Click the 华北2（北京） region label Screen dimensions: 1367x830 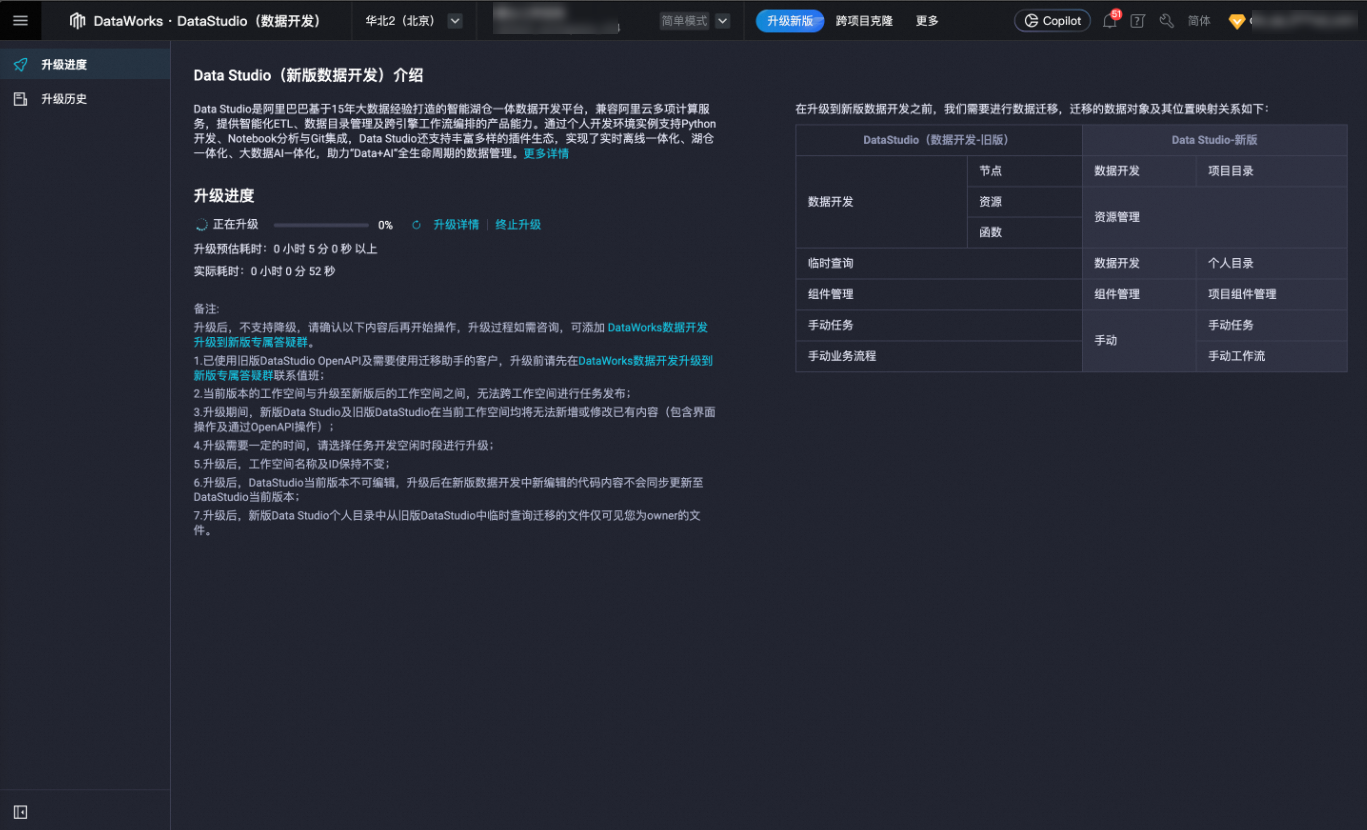tap(400, 21)
